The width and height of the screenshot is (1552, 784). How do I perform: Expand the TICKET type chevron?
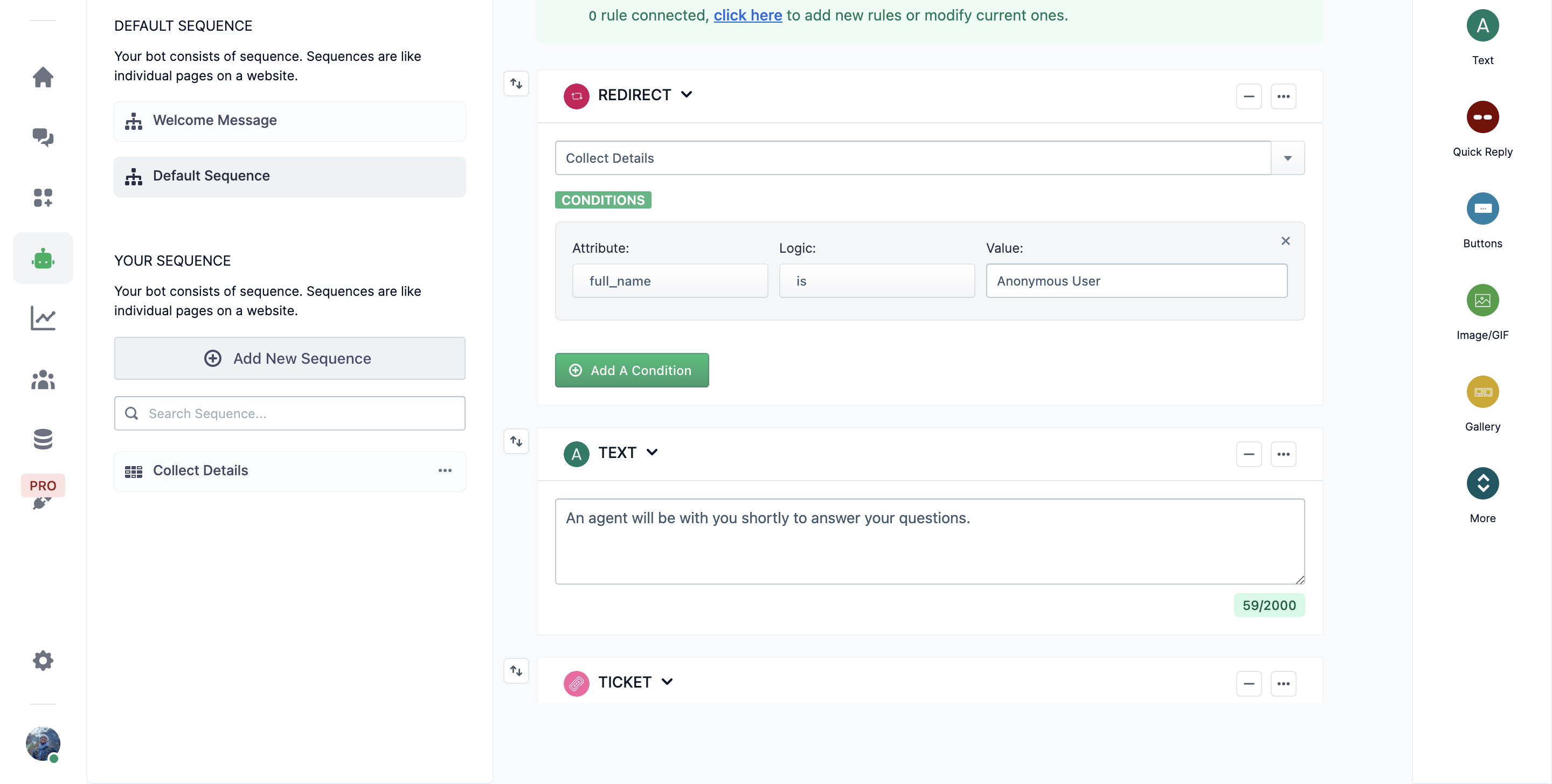[667, 682]
